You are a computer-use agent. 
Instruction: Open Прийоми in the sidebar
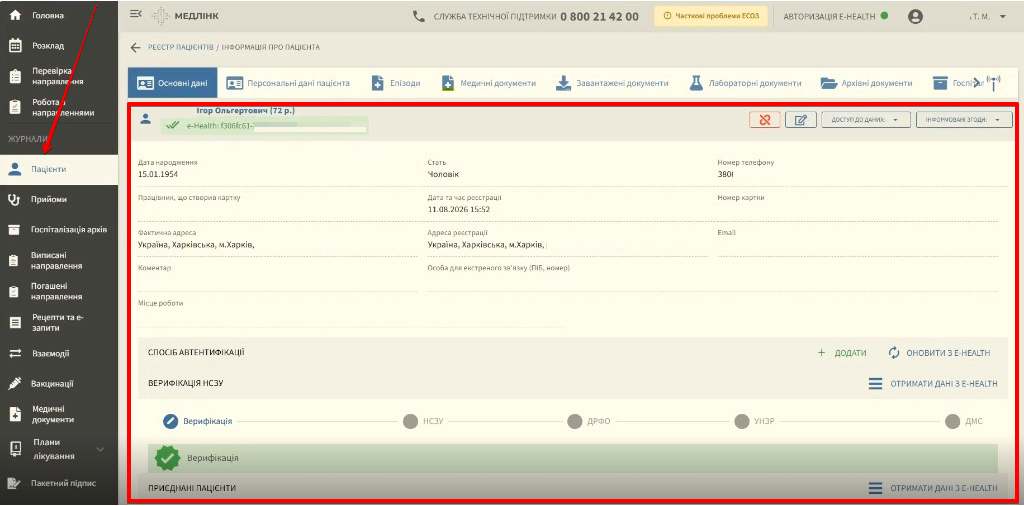click(59, 199)
